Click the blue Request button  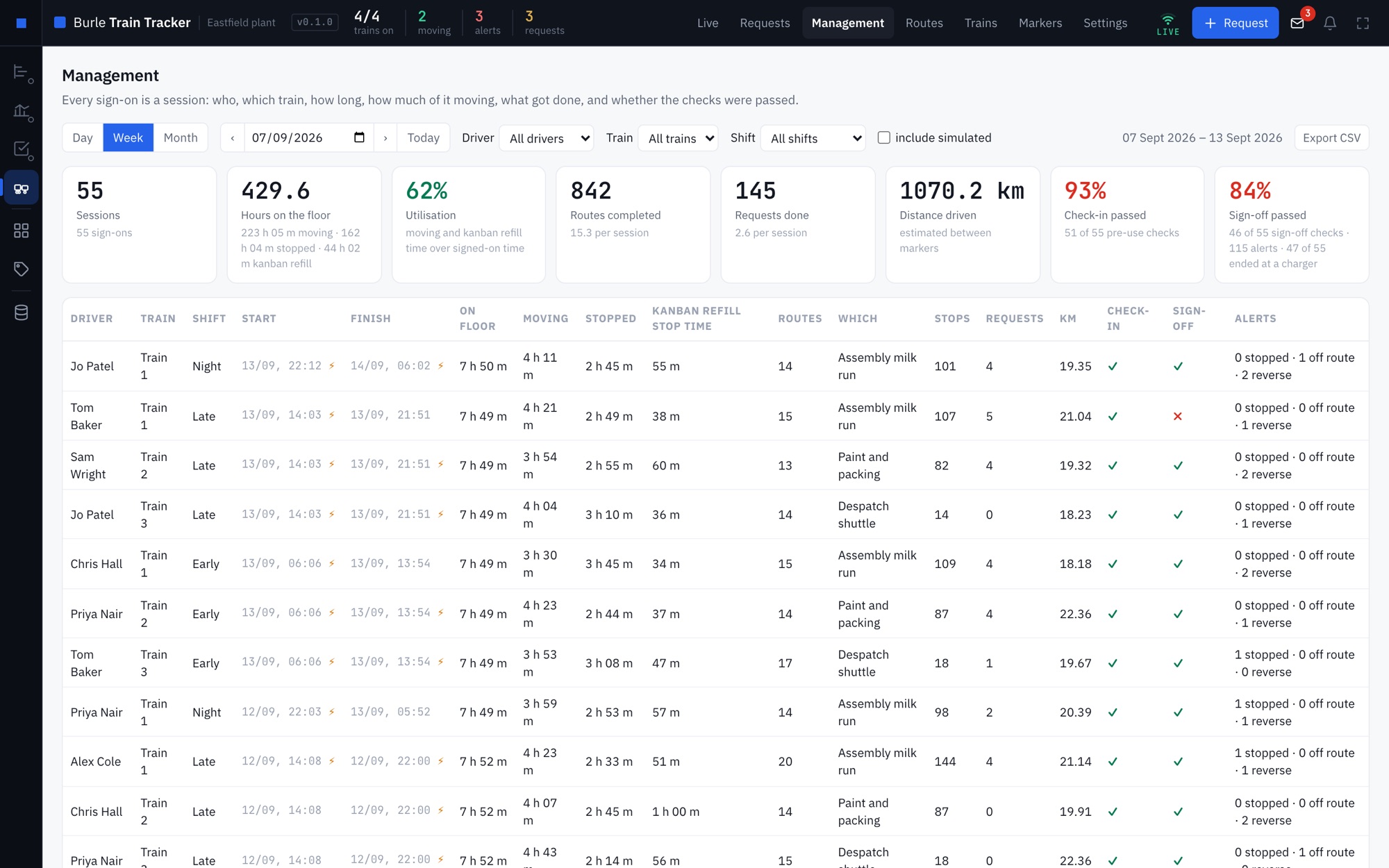tap(1236, 23)
